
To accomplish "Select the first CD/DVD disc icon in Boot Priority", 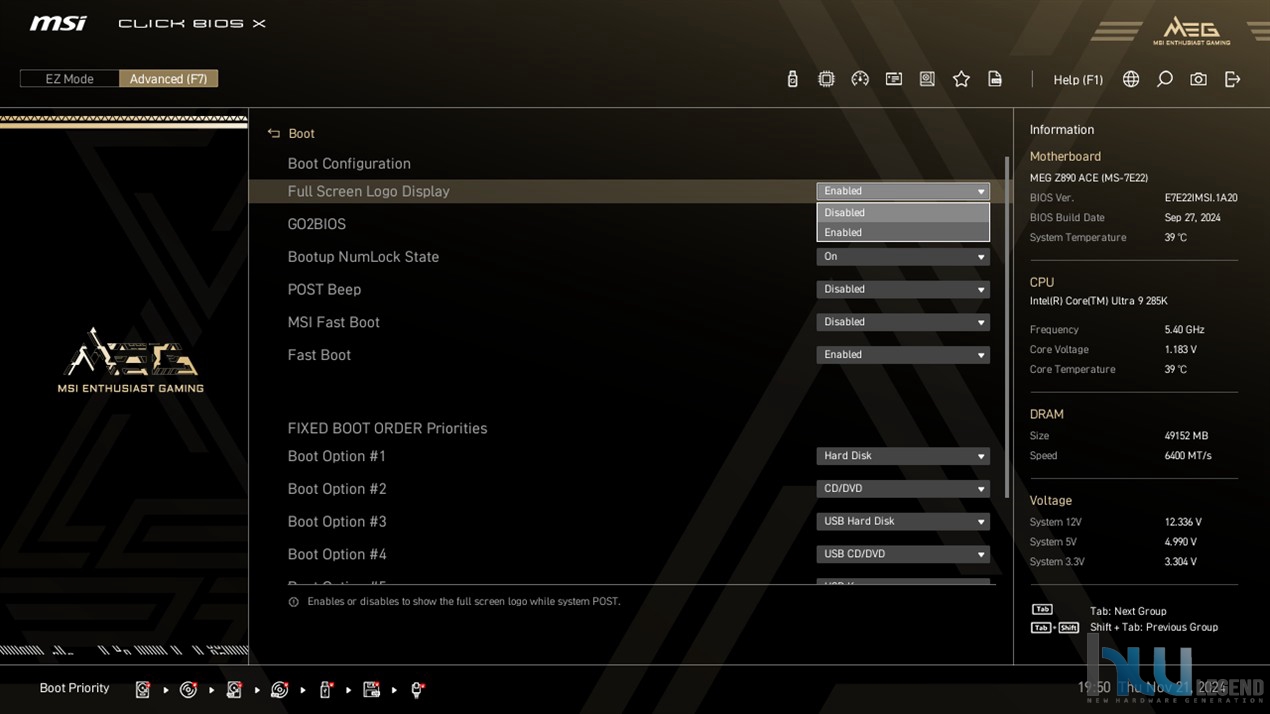I will [188, 689].
